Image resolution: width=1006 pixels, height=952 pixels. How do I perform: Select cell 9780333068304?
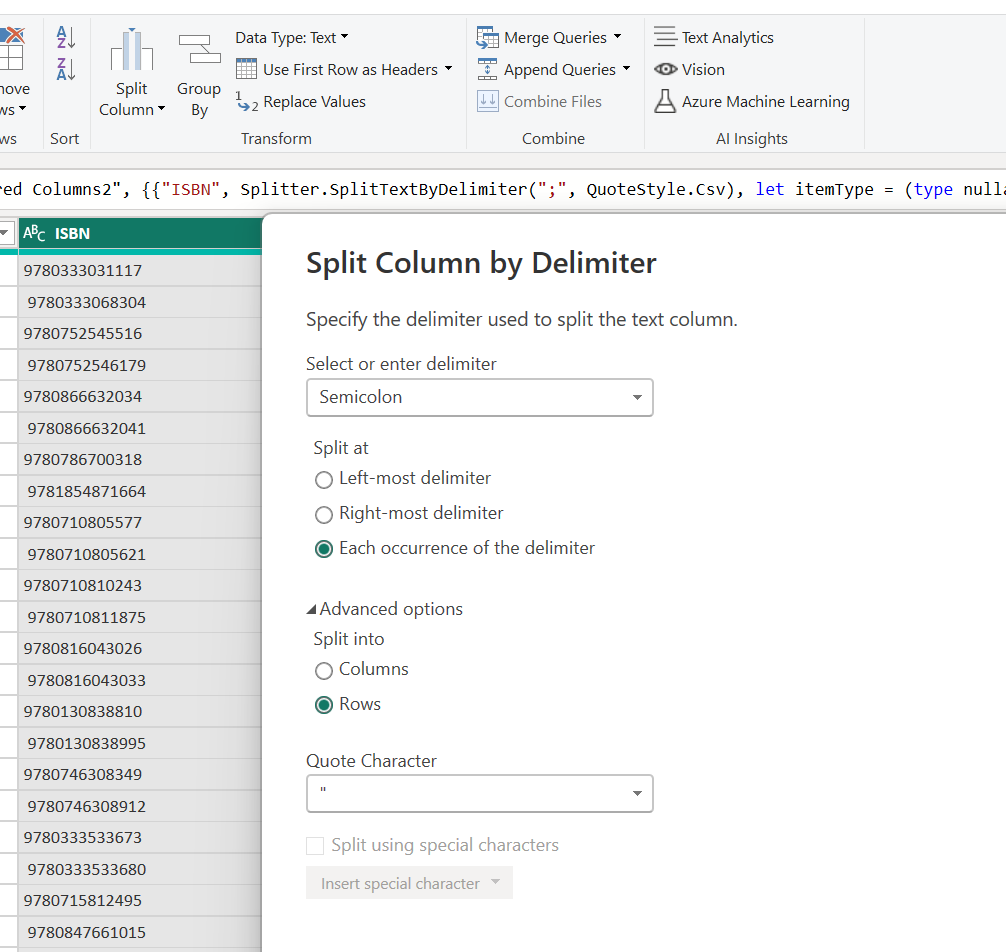(140, 302)
